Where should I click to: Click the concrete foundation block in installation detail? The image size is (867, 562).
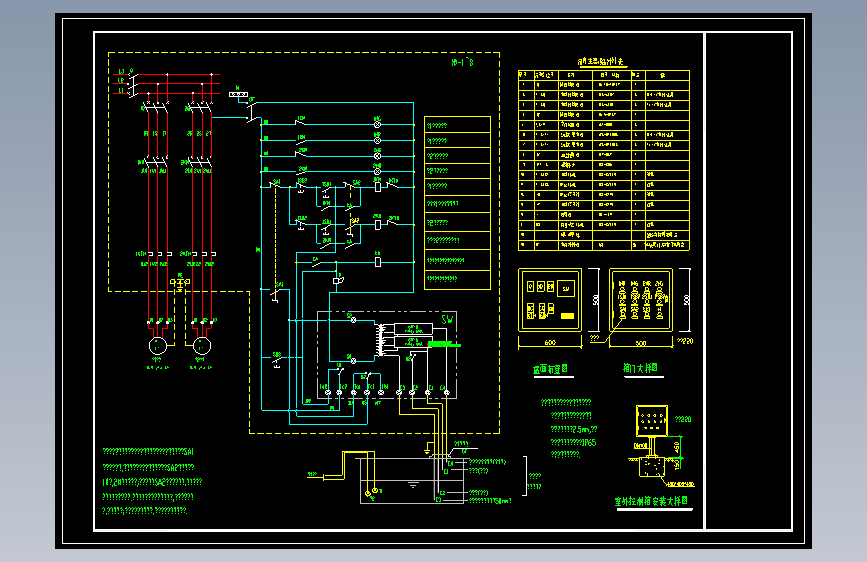click(x=652, y=467)
